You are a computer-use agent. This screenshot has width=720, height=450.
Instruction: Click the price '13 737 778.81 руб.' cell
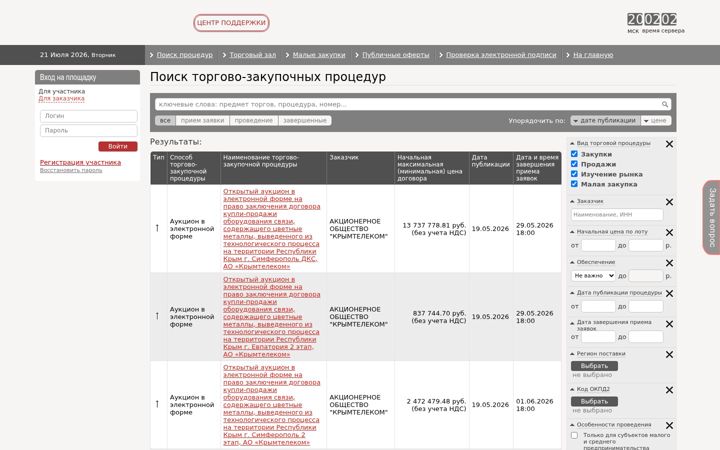click(x=434, y=229)
